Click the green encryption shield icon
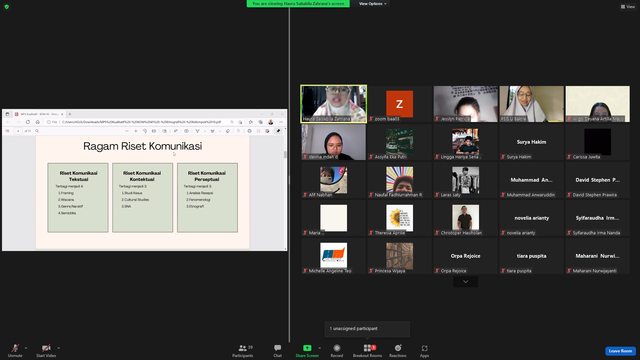Image resolution: width=640 pixels, height=360 pixels. [7, 7]
